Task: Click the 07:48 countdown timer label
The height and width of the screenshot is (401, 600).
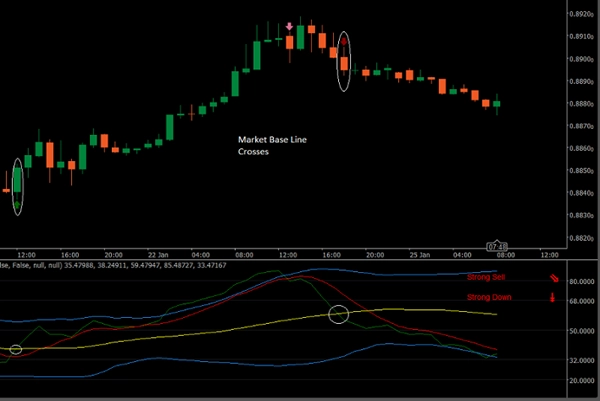Action: coord(496,245)
